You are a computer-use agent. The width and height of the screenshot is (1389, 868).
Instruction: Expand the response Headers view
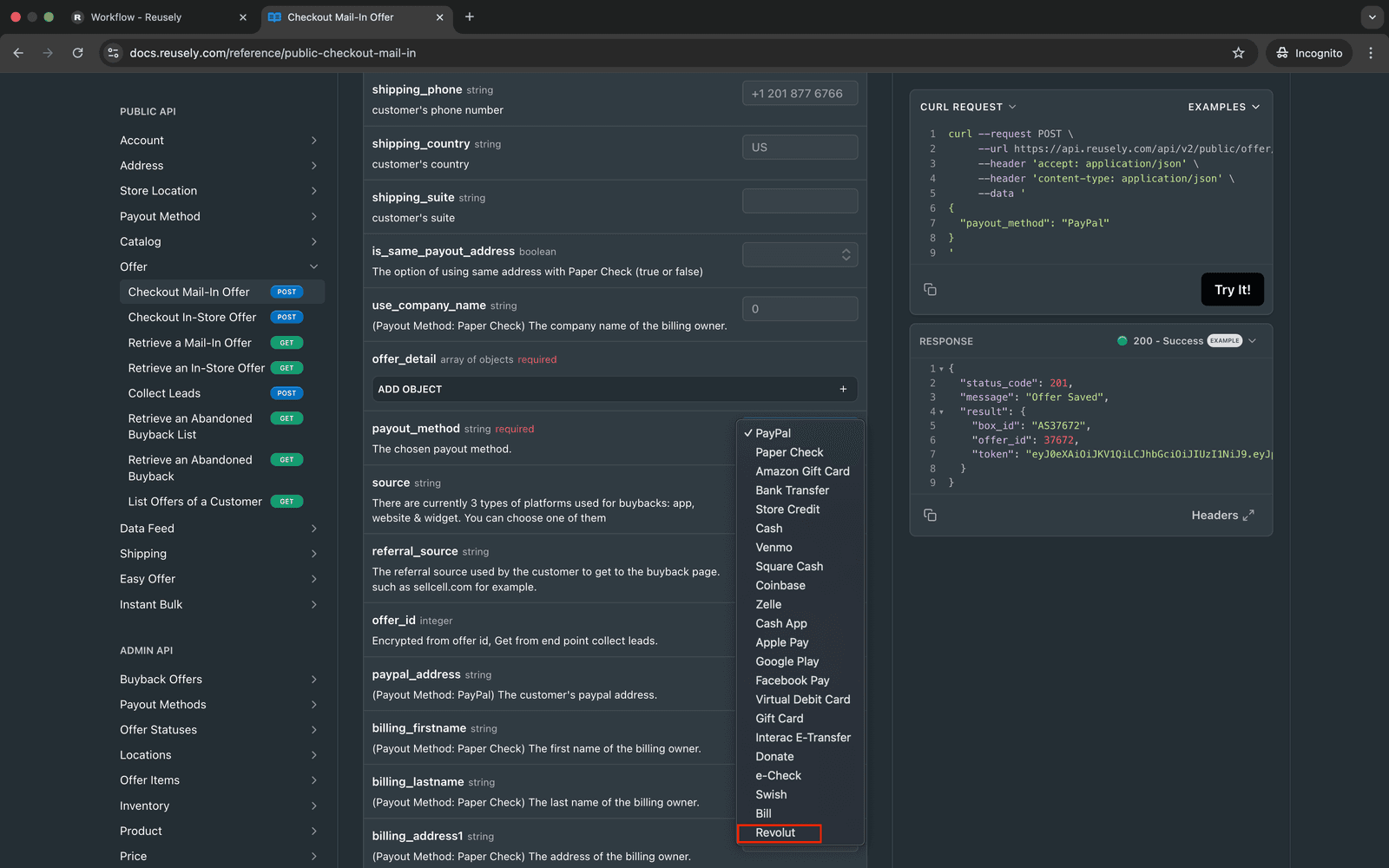(1222, 516)
